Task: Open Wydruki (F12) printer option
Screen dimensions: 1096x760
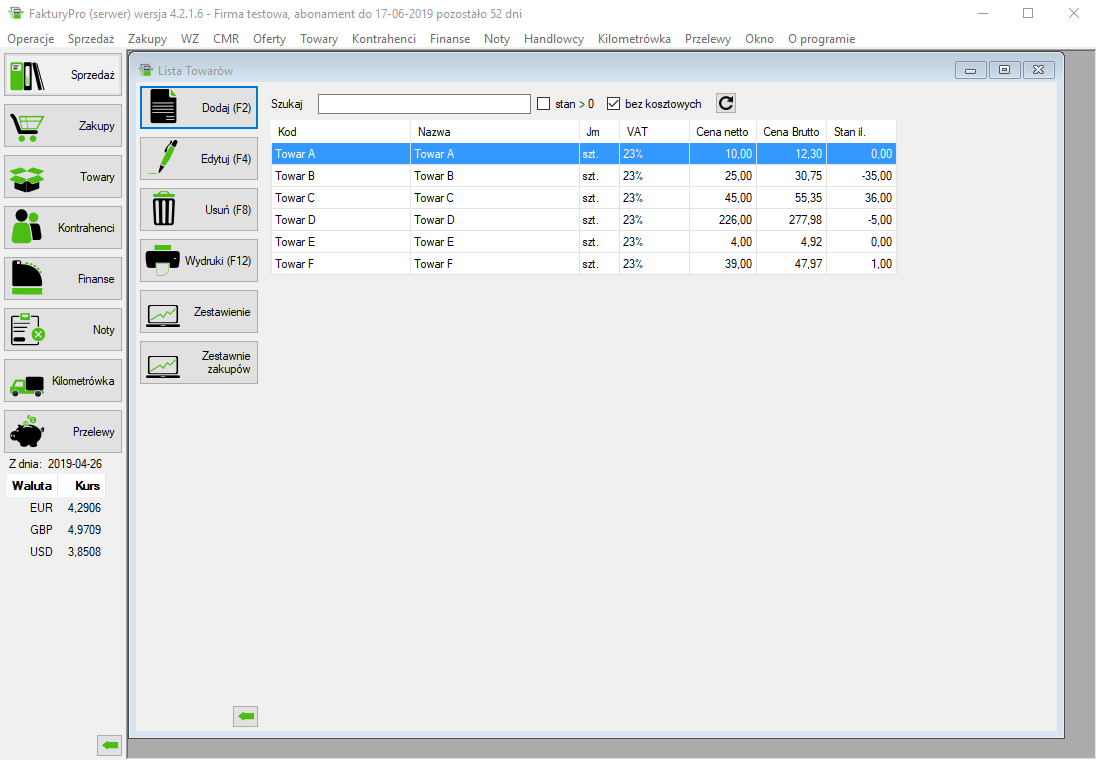Action: click(199, 261)
